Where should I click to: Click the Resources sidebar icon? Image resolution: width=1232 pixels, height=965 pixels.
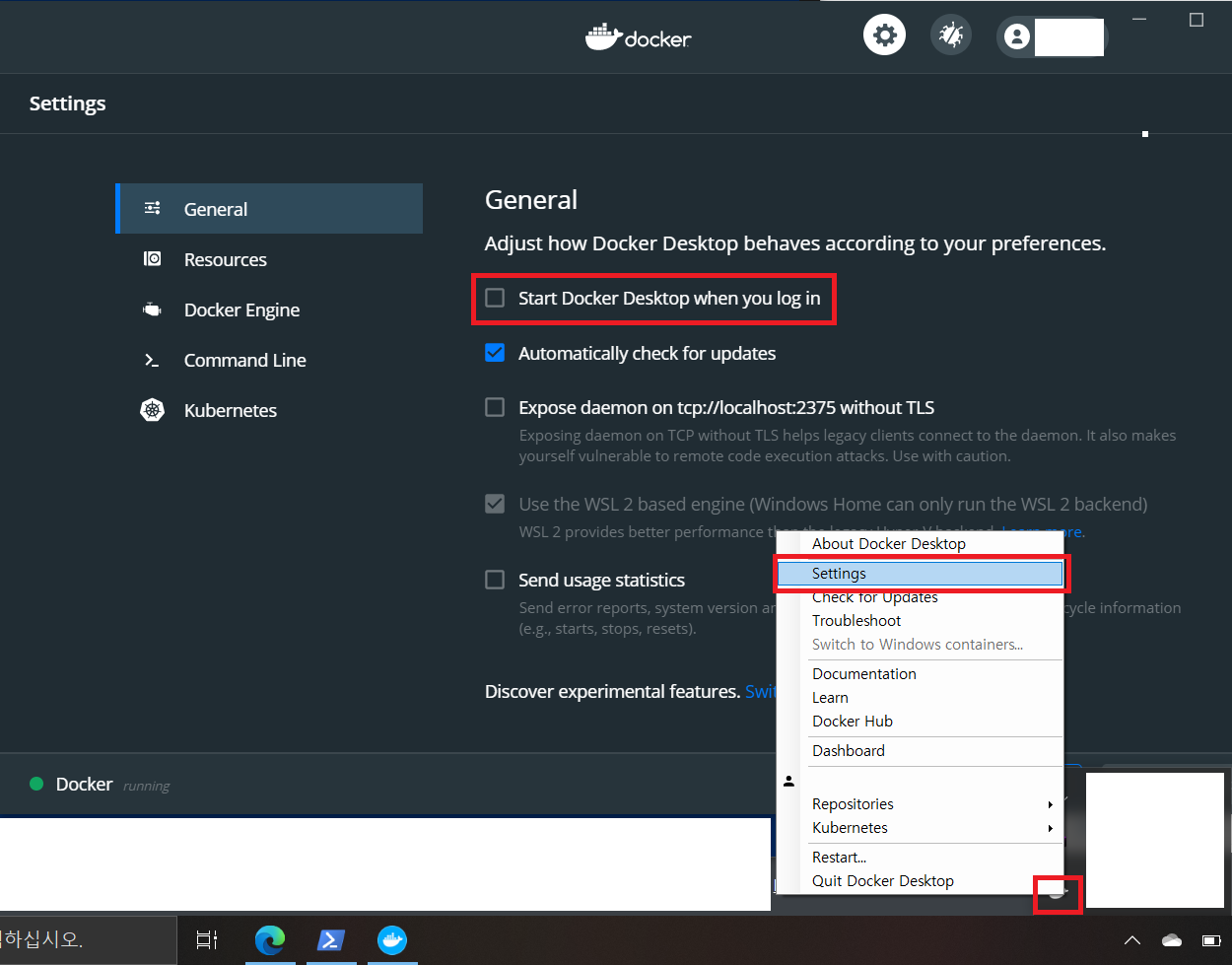coord(152,258)
